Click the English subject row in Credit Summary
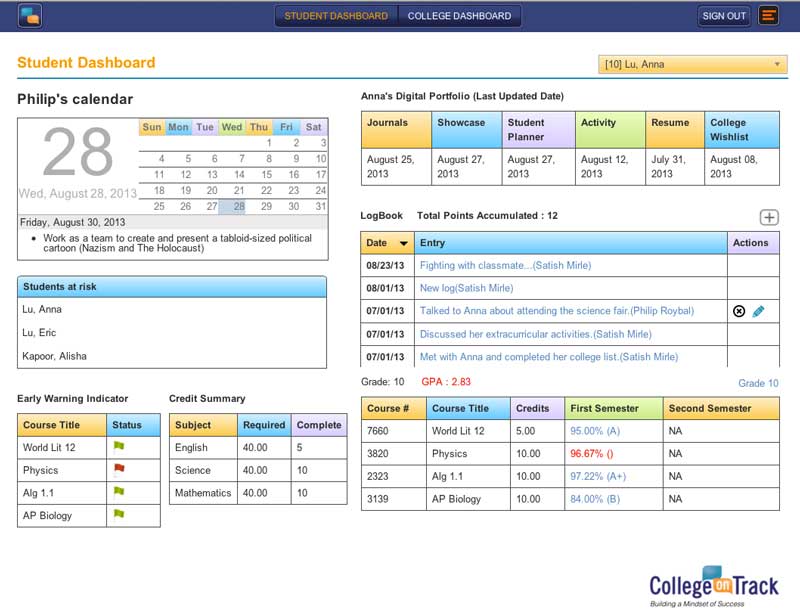The width and height of the screenshot is (800, 614). click(258, 448)
